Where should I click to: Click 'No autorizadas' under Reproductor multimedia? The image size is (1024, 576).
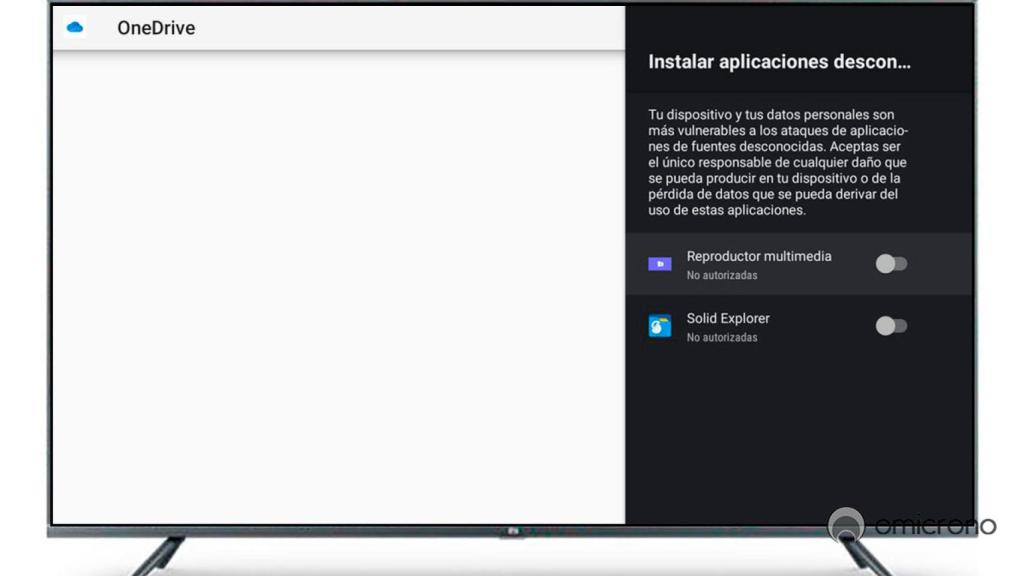[x=722, y=275]
